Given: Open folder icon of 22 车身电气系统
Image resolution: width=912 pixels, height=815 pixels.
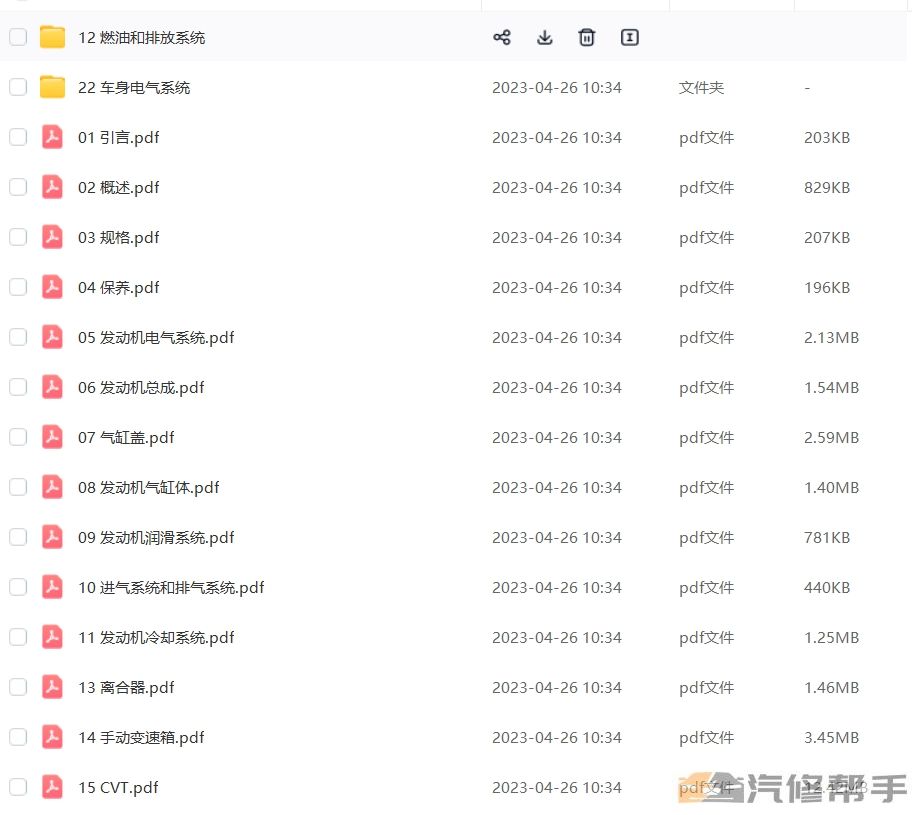Looking at the screenshot, I should coord(52,87).
